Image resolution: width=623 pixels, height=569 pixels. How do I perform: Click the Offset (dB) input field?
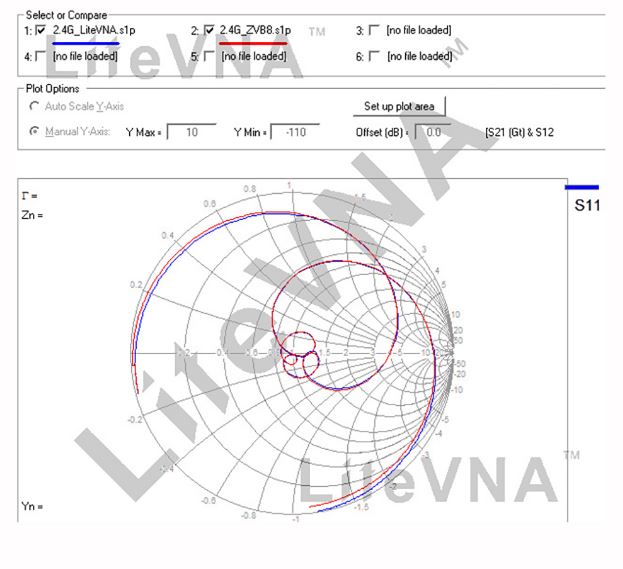tap(433, 132)
